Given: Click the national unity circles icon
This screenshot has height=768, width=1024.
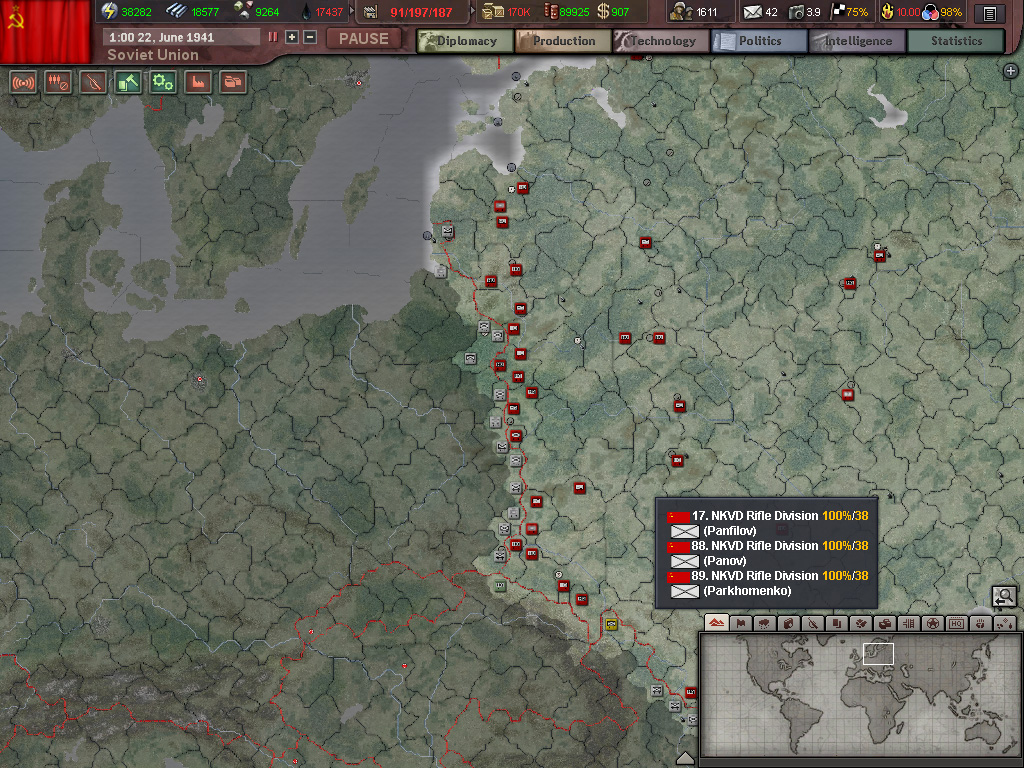Looking at the screenshot, I should click(930, 12).
